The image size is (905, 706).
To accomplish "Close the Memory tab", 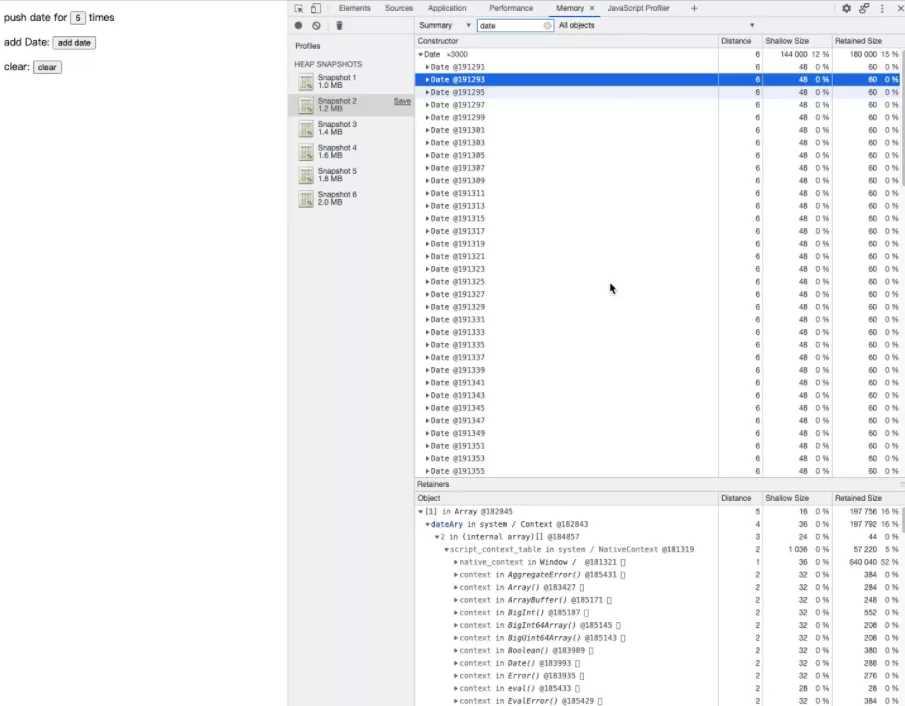I will click(592, 8).
